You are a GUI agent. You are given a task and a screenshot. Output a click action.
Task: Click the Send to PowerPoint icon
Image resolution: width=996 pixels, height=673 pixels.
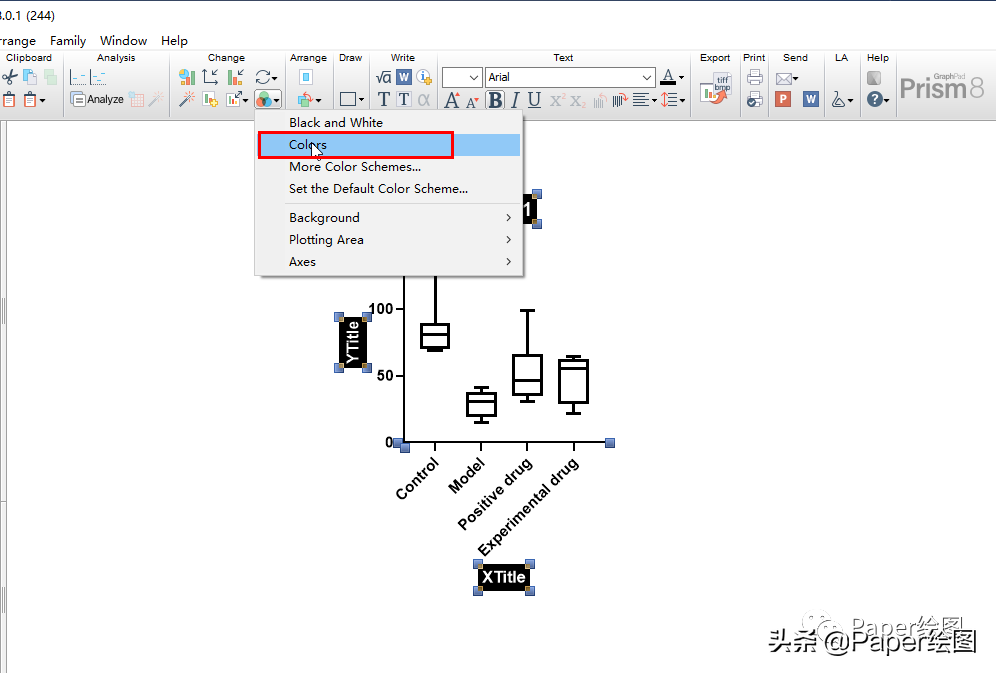(783, 99)
